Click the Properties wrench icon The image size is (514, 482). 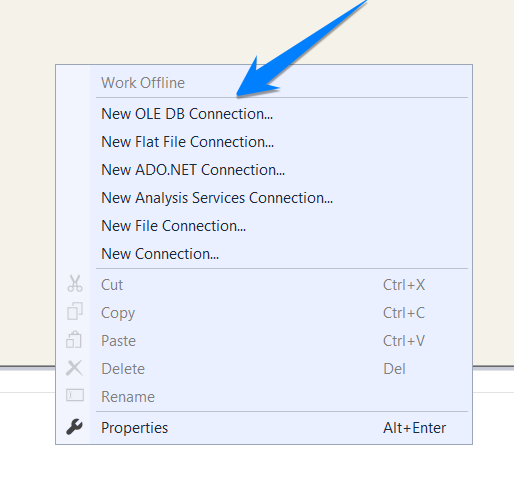(x=74, y=427)
